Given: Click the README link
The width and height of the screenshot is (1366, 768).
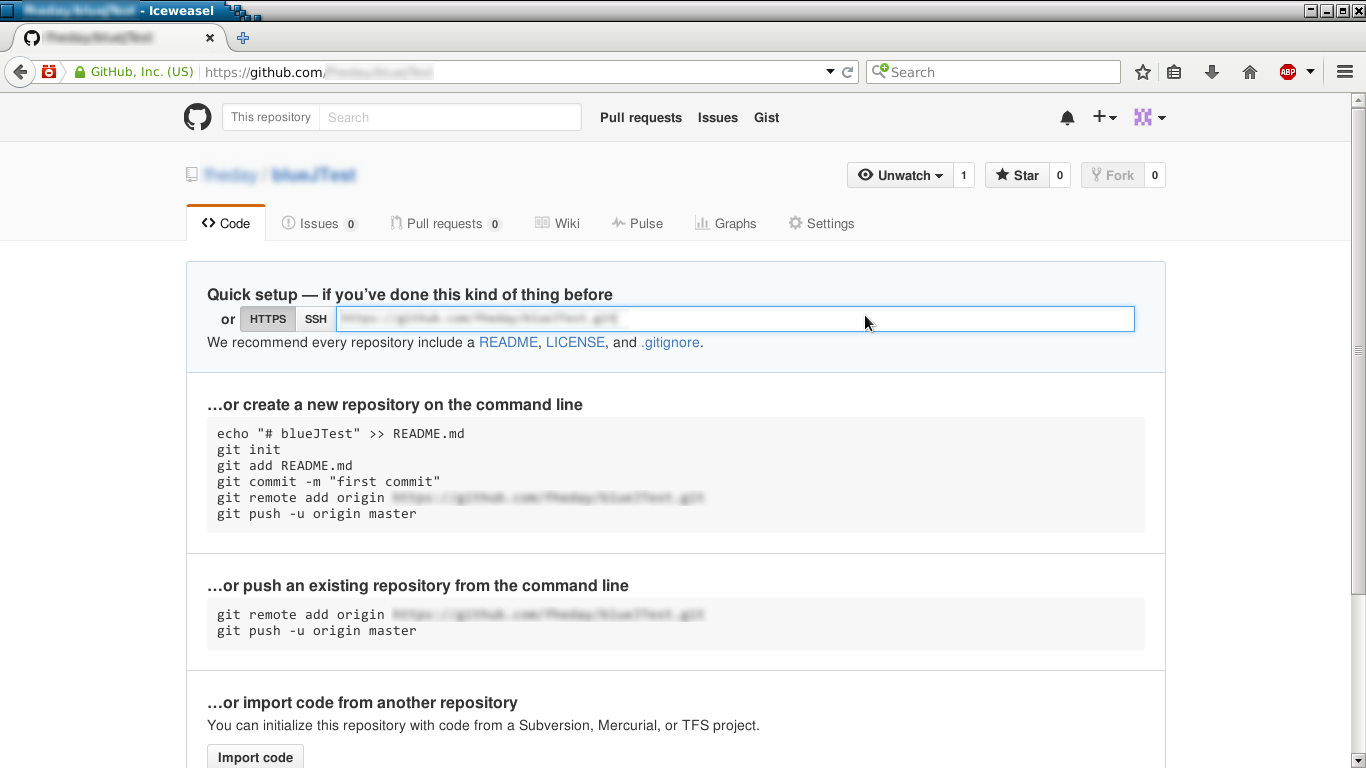Looking at the screenshot, I should 508,342.
